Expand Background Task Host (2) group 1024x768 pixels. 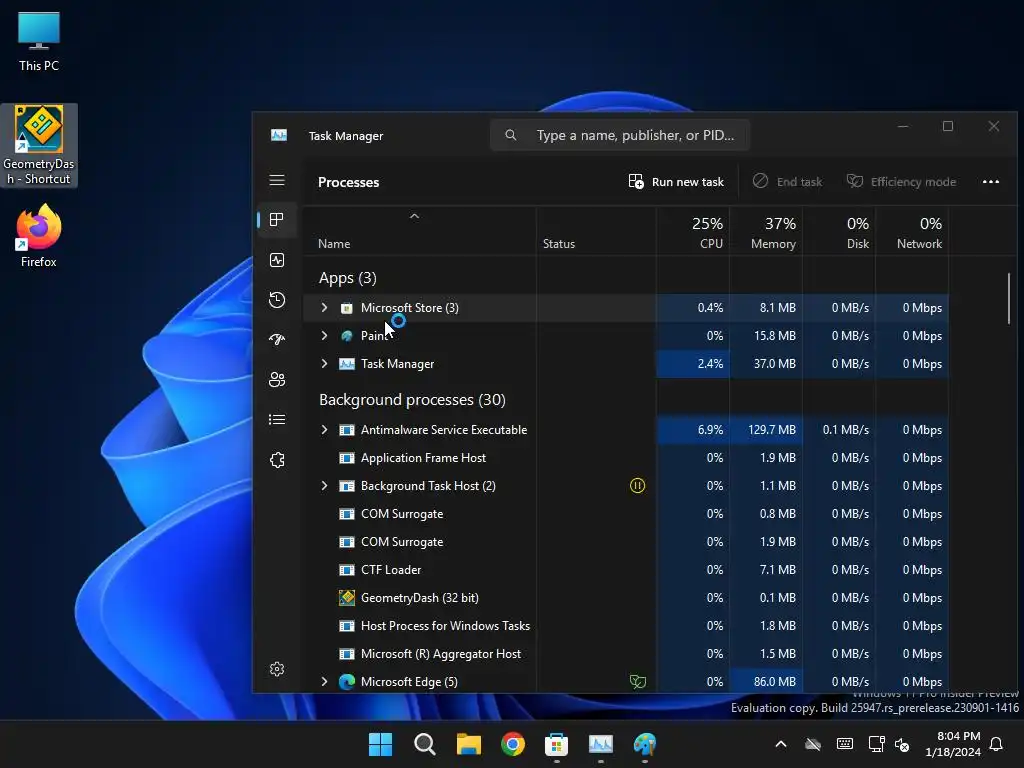tap(325, 486)
